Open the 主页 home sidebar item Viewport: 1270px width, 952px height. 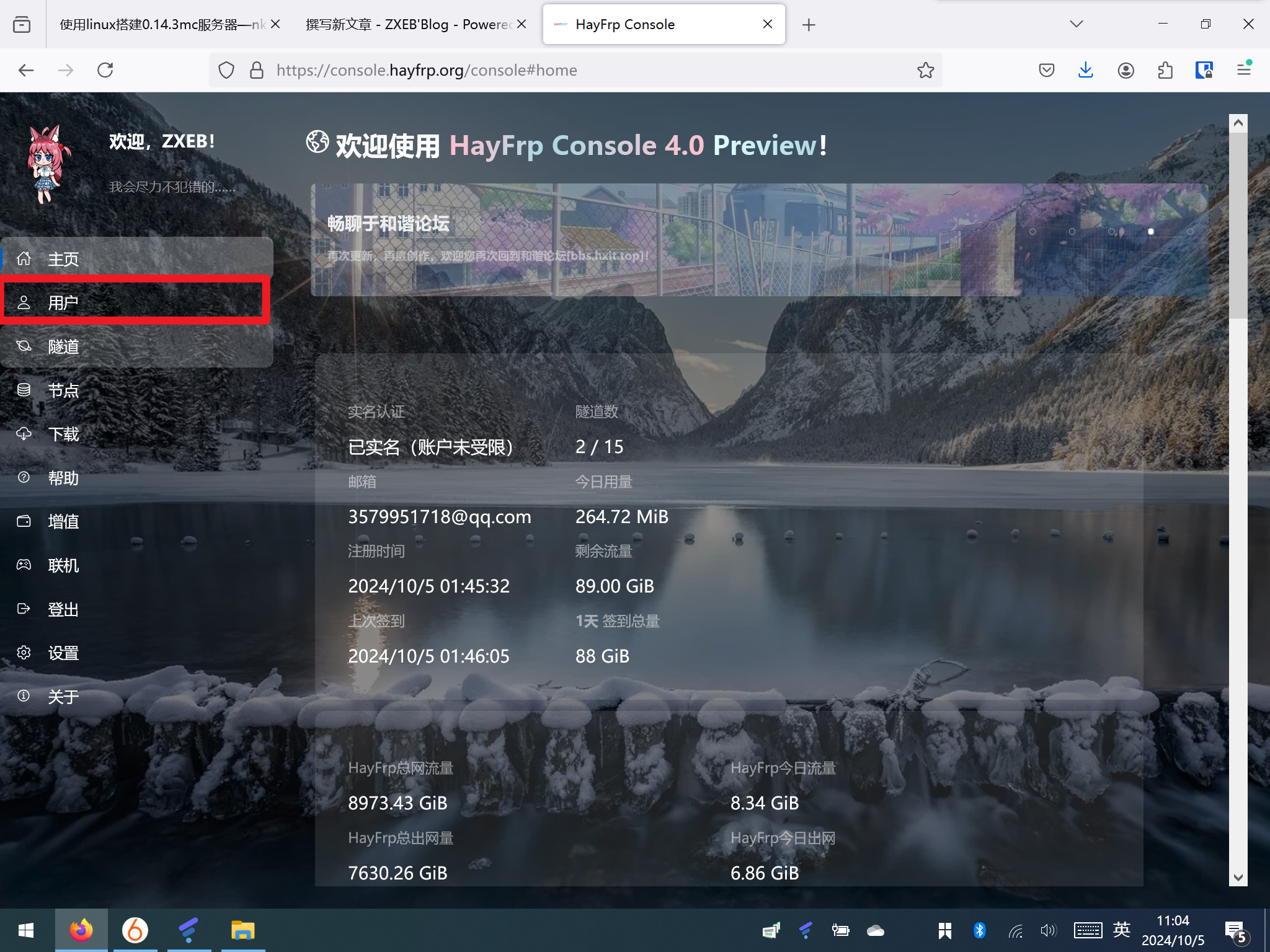pyautogui.click(x=136, y=258)
